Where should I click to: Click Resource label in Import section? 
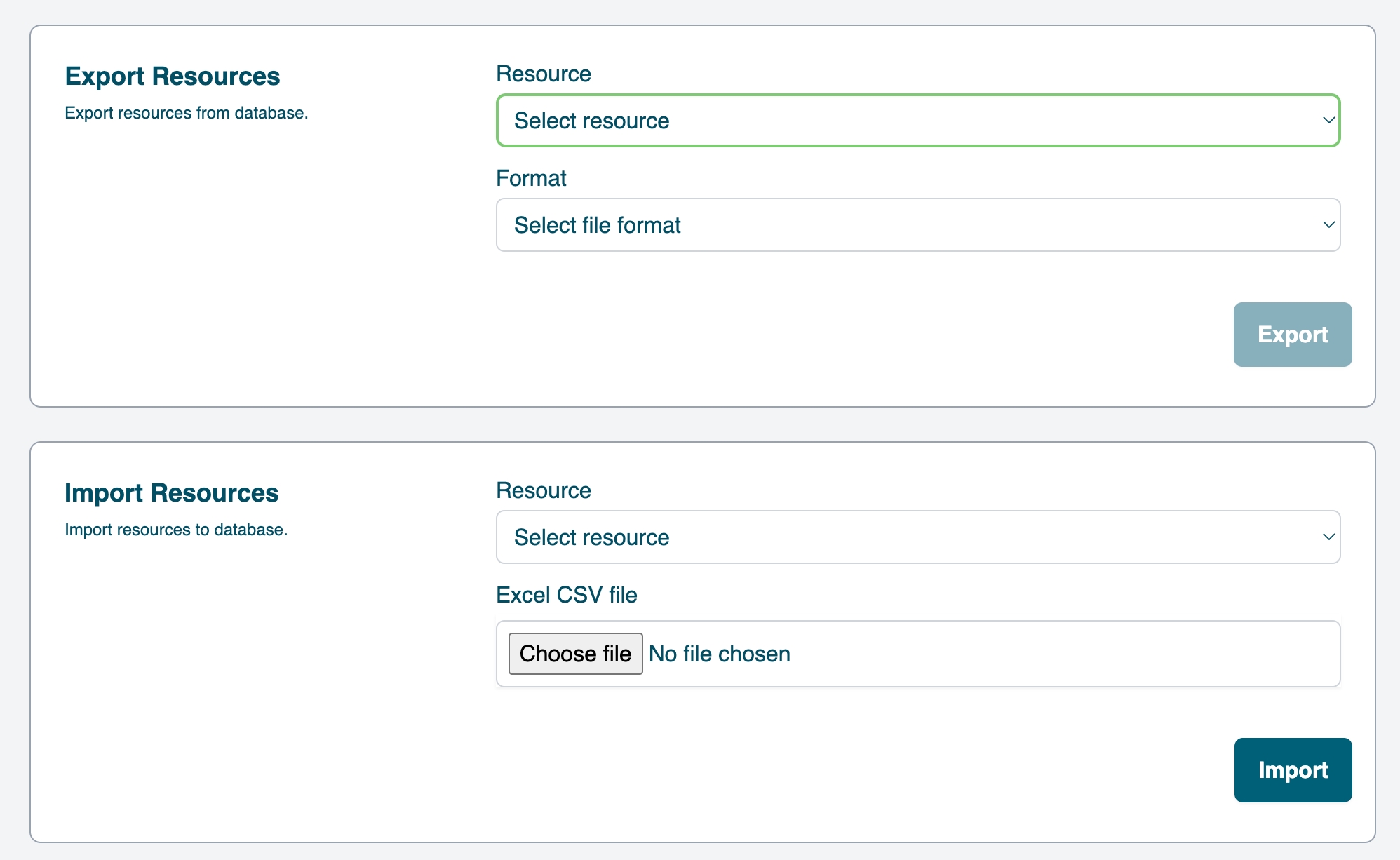click(543, 490)
